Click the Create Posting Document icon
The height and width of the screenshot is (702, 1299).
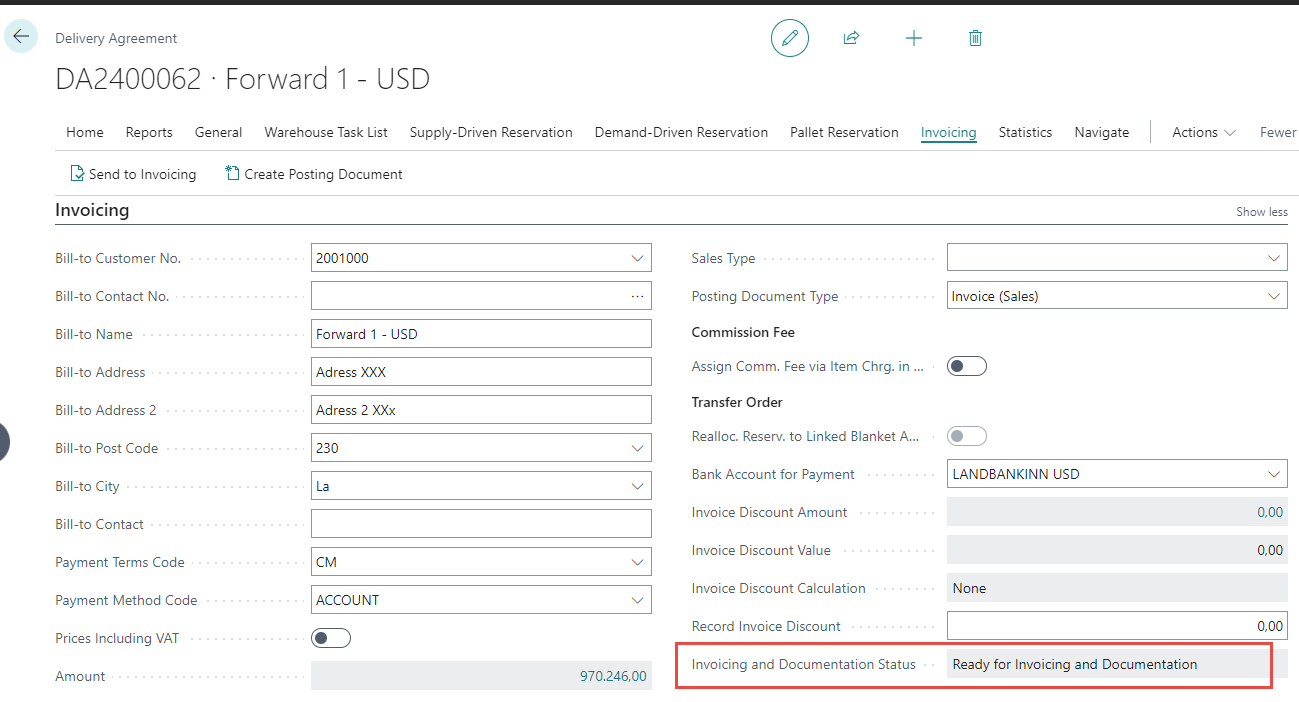[x=233, y=174]
